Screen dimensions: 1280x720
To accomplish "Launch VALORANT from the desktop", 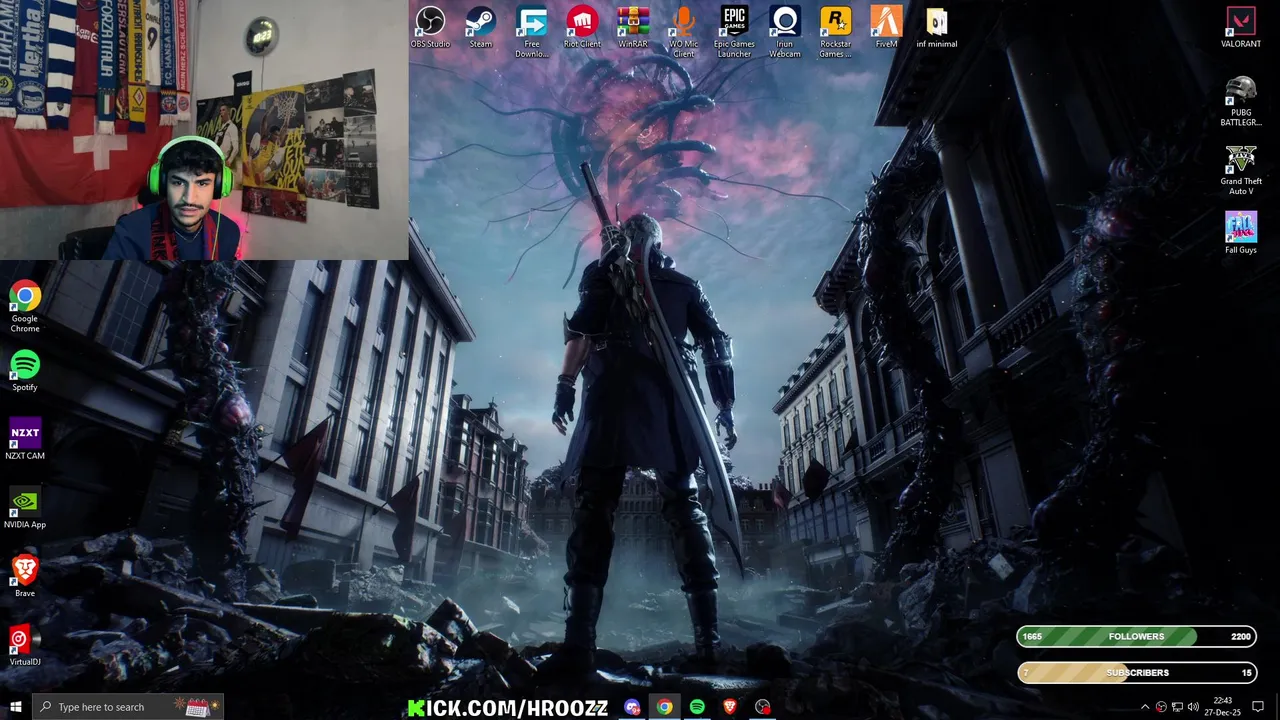I will (1241, 27).
